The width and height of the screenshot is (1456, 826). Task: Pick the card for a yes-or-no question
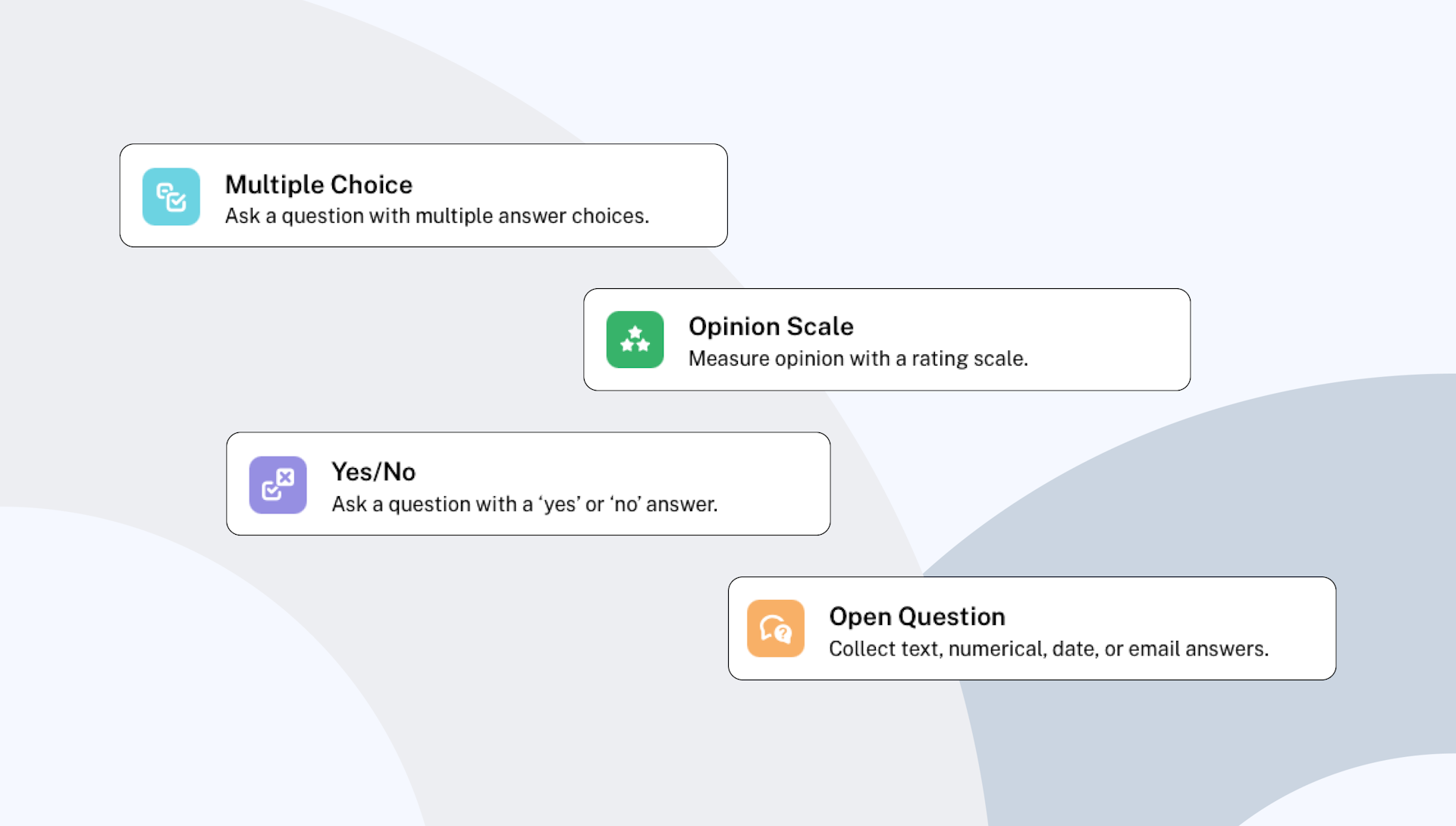coord(528,484)
